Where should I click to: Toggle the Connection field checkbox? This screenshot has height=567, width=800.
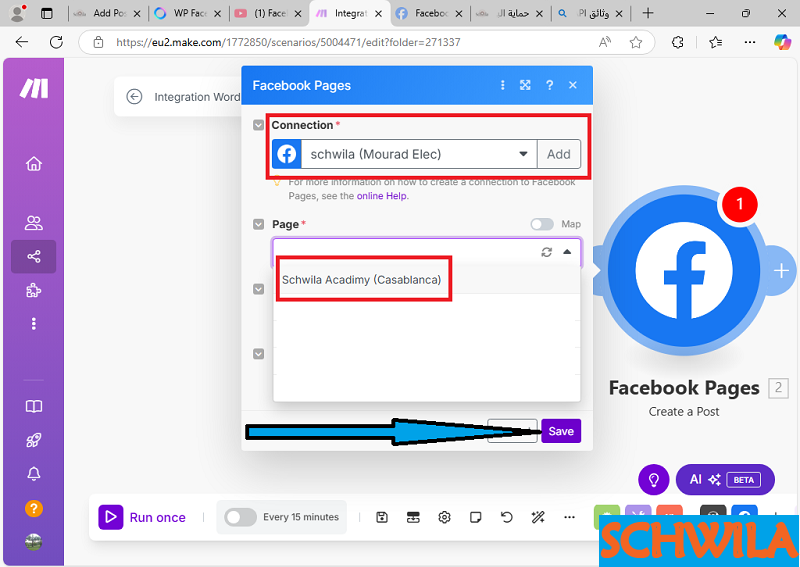(x=259, y=125)
